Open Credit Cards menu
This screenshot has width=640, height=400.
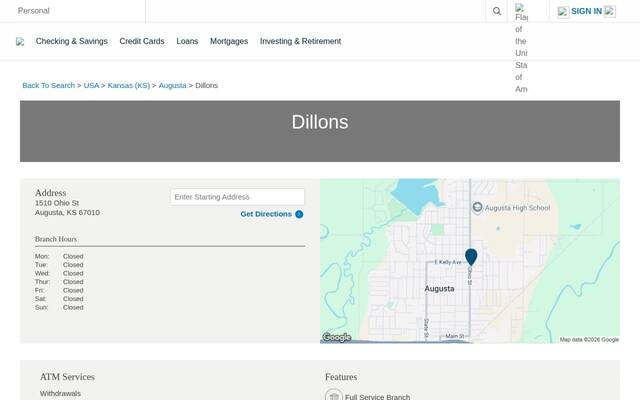pyautogui.click(x=142, y=41)
